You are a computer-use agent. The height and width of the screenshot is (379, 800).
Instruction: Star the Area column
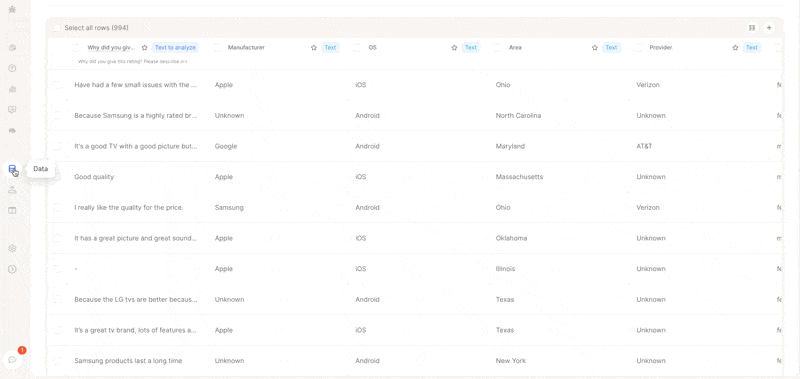(x=594, y=47)
